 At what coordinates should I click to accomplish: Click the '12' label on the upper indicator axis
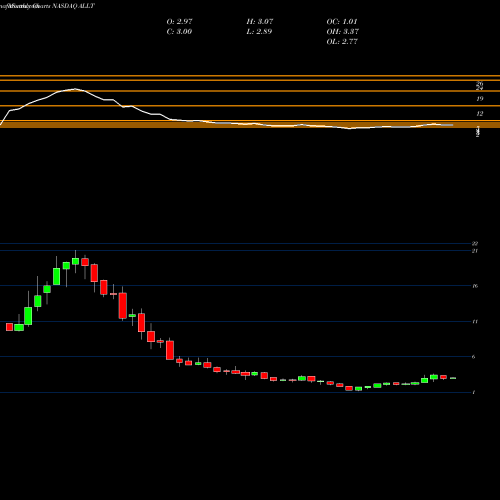[x=480, y=114]
